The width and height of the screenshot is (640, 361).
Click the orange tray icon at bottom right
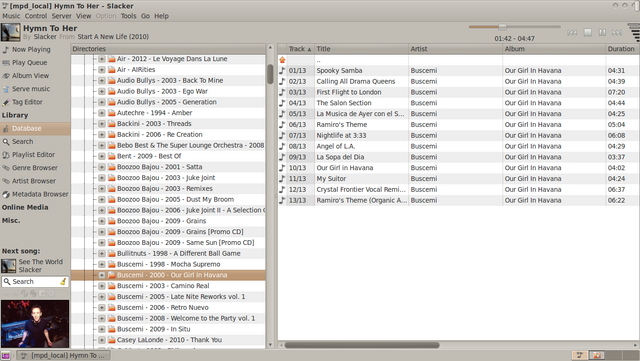point(596,355)
